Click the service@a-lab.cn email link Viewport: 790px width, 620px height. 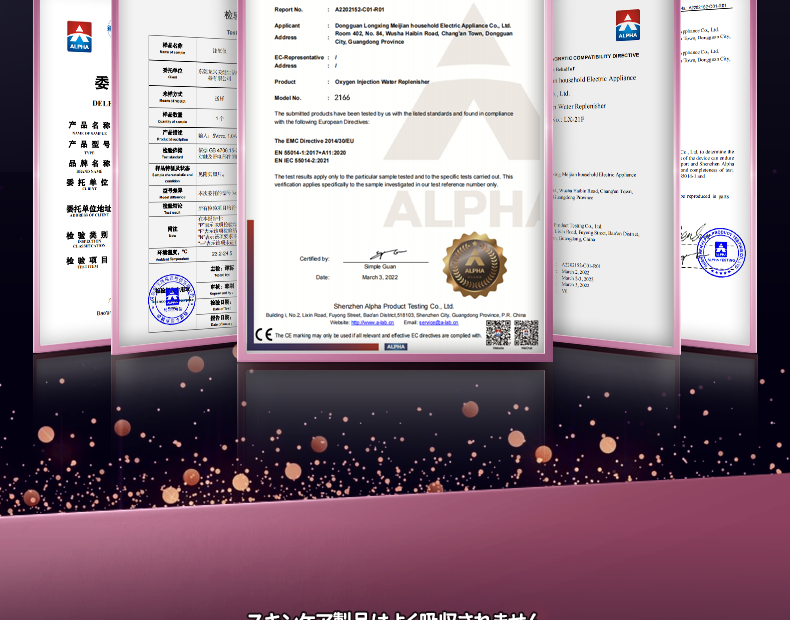(438, 322)
